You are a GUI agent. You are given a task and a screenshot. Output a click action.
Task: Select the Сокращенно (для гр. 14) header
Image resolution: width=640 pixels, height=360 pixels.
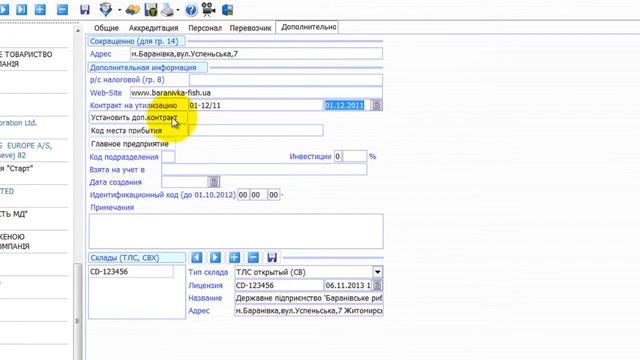click(136, 41)
